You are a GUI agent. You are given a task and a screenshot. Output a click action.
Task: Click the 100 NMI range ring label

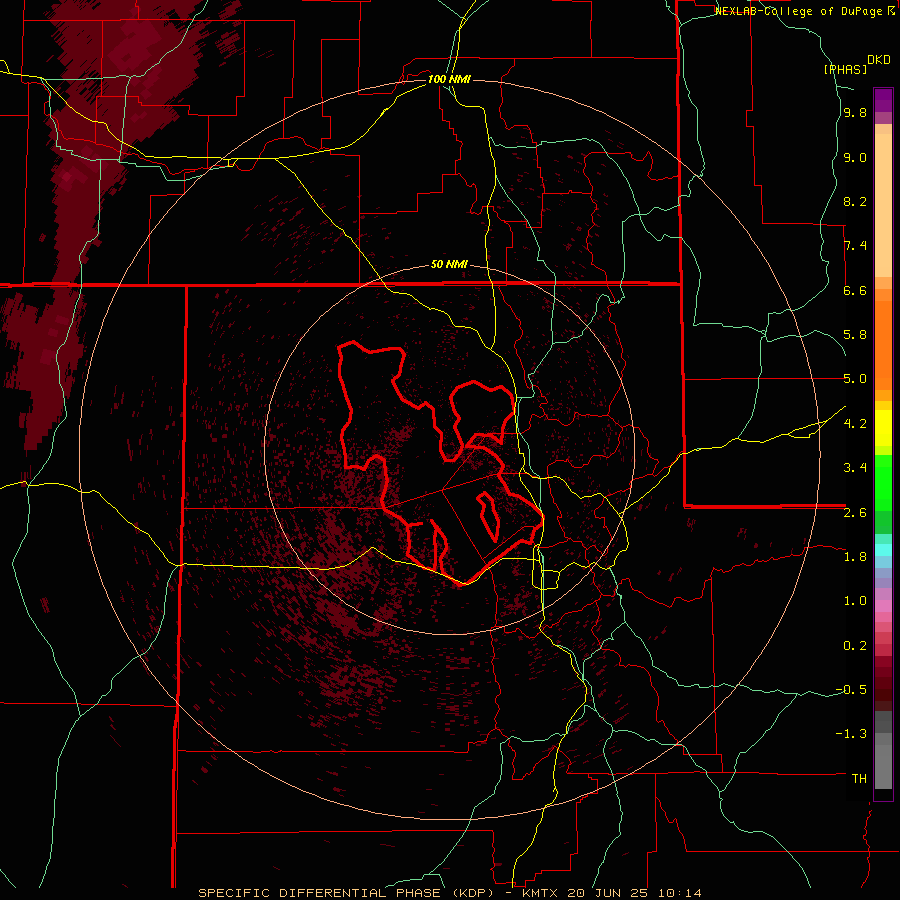[449, 79]
